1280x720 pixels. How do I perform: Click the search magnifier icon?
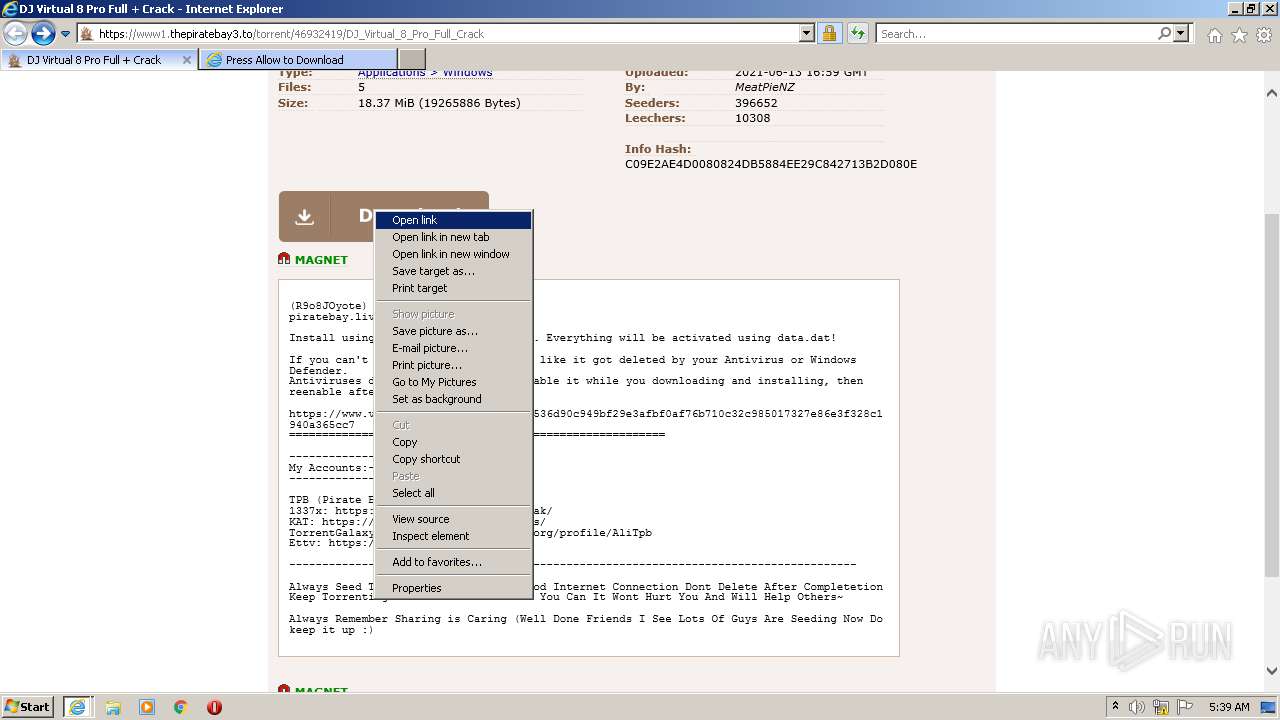tap(1164, 33)
